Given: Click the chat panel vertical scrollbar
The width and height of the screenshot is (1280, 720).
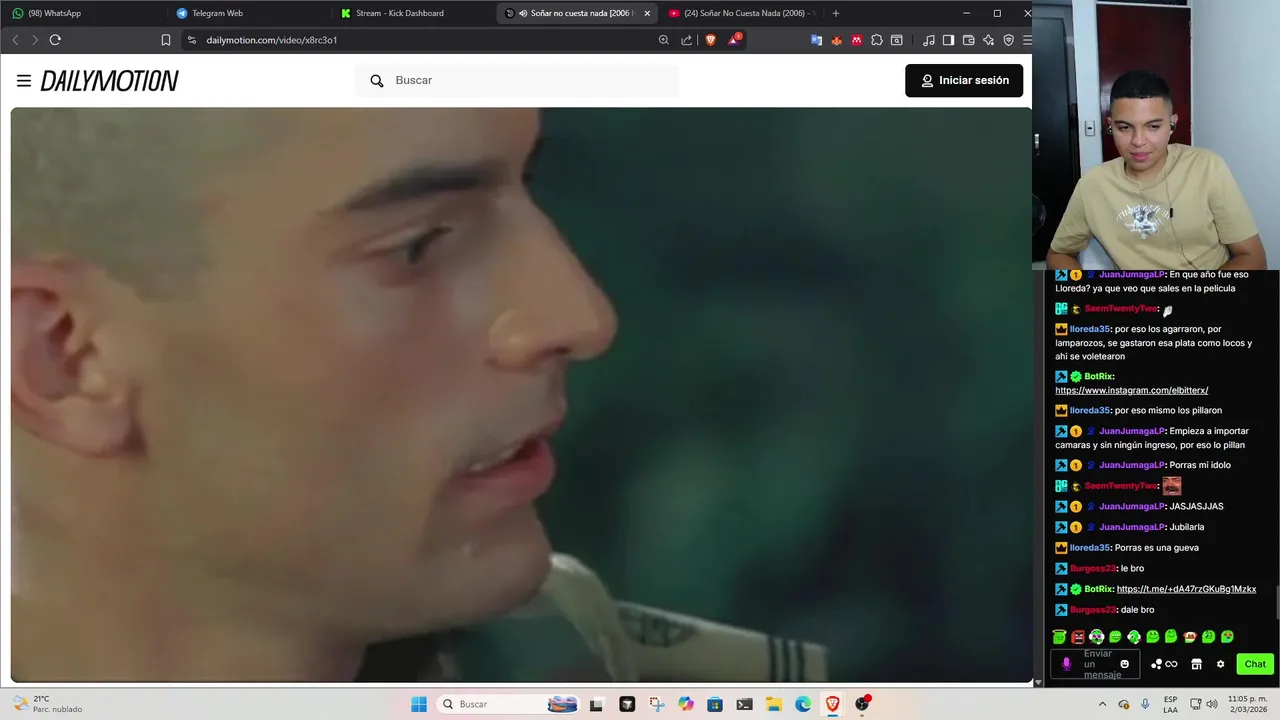Looking at the screenshot, I should (1277, 603).
